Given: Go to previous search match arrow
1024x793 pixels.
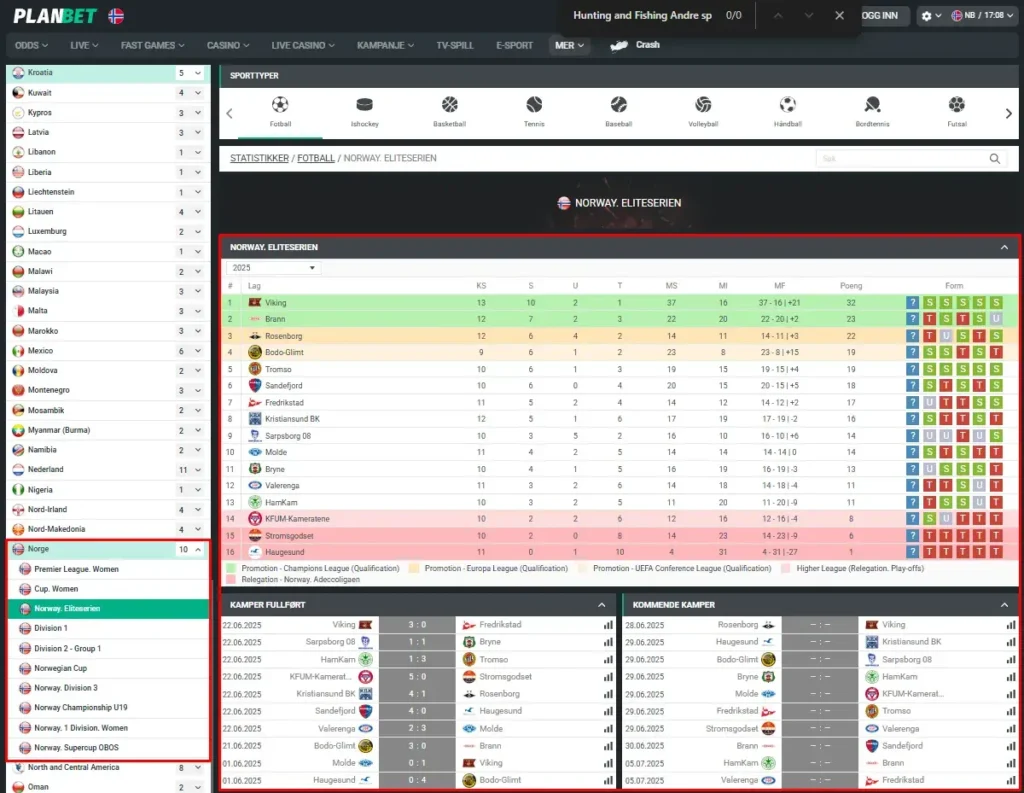Looking at the screenshot, I should click(x=778, y=16).
